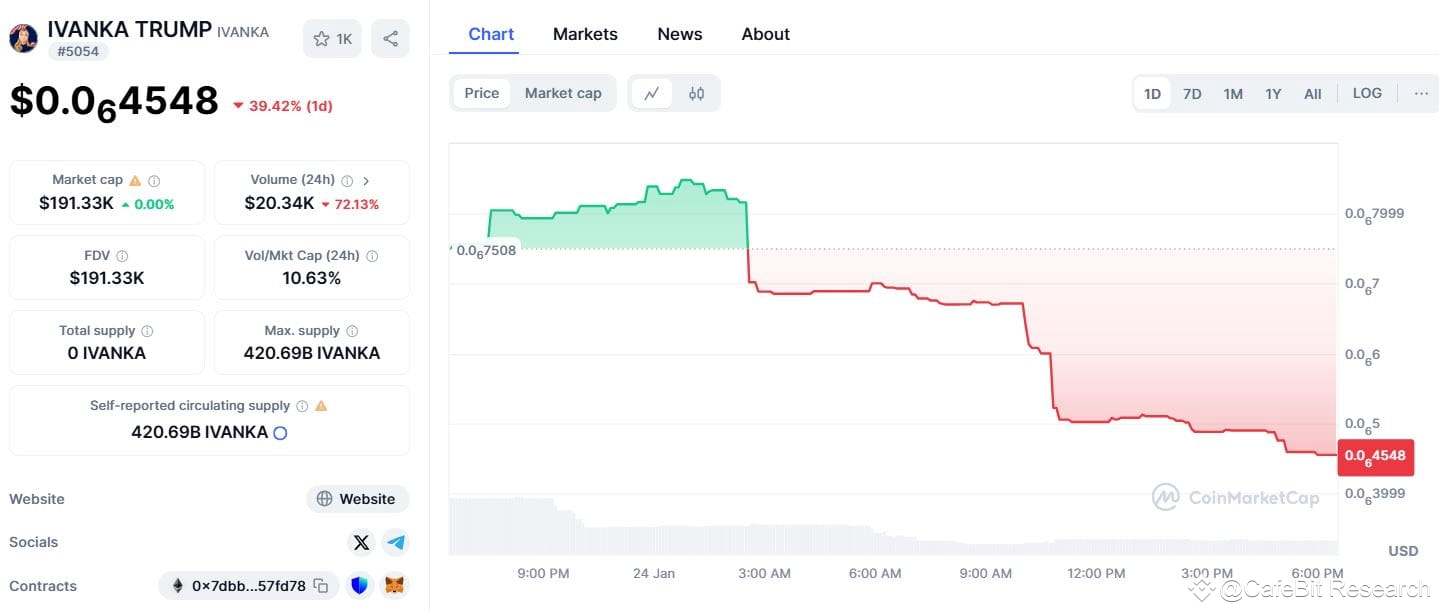1439x611 pixels.
Task: Switch to the candlestick chart icon
Action: tap(696, 93)
